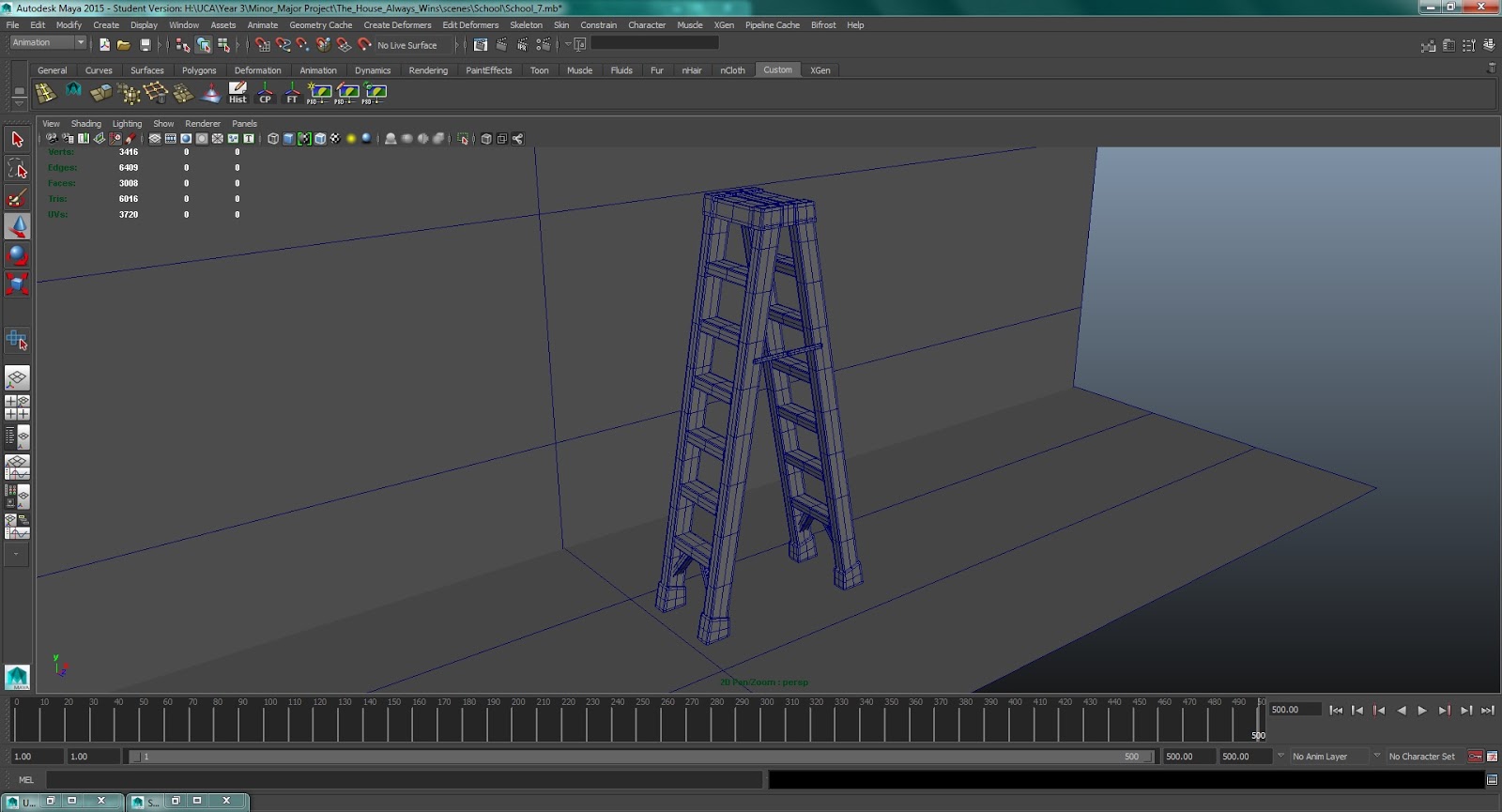Switch to the Polygons shelf tab

coord(198,70)
